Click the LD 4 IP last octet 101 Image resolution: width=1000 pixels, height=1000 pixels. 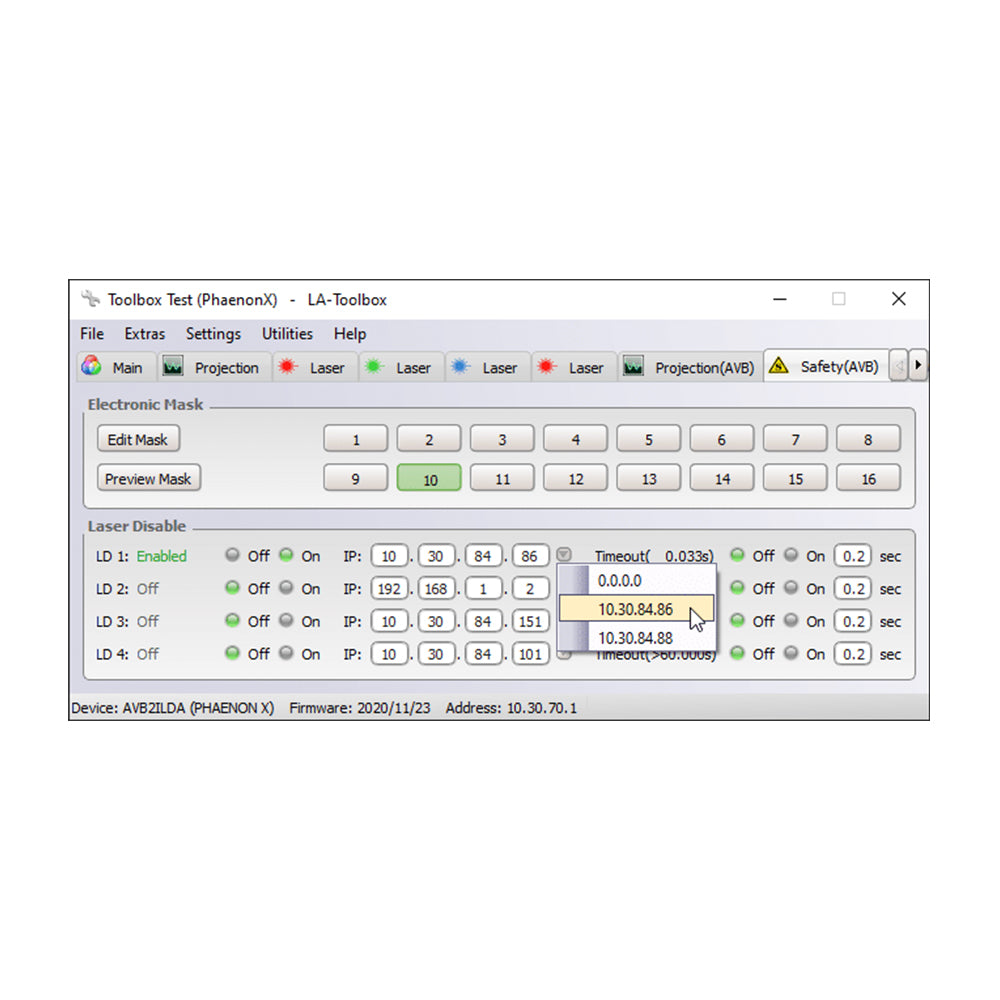click(x=531, y=654)
